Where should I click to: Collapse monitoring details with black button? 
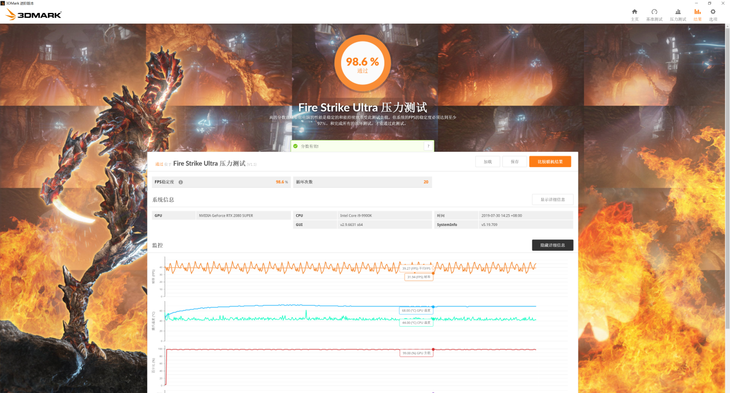(x=553, y=245)
